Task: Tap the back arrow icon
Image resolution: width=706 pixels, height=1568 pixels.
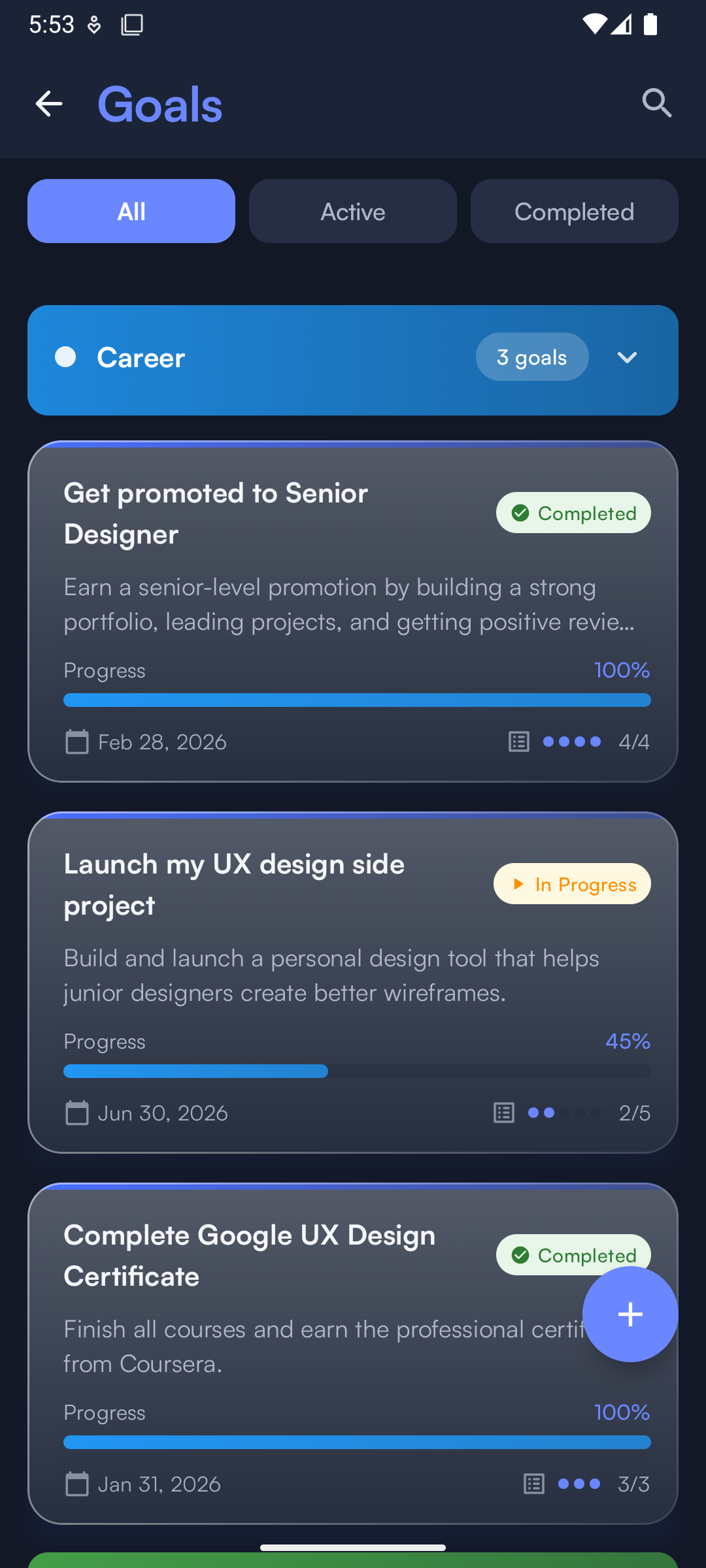Action: point(49,104)
